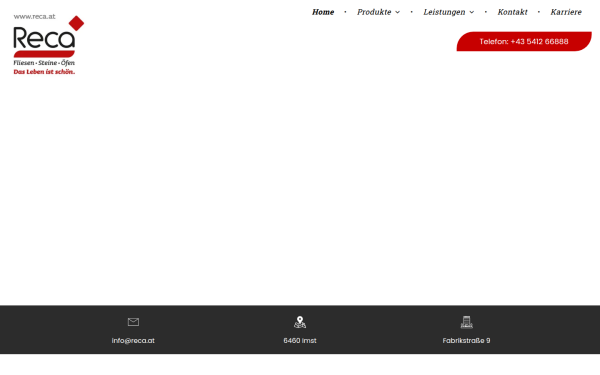
Task: Go to the Karriere page
Action: click(566, 12)
